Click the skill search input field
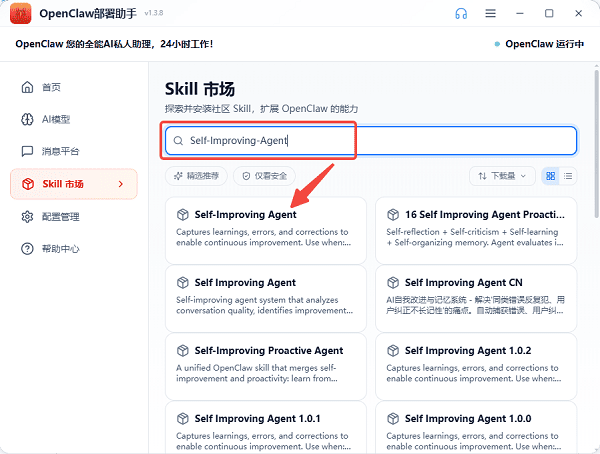The width and height of the screenshot is (600, 454). [371, 141]
